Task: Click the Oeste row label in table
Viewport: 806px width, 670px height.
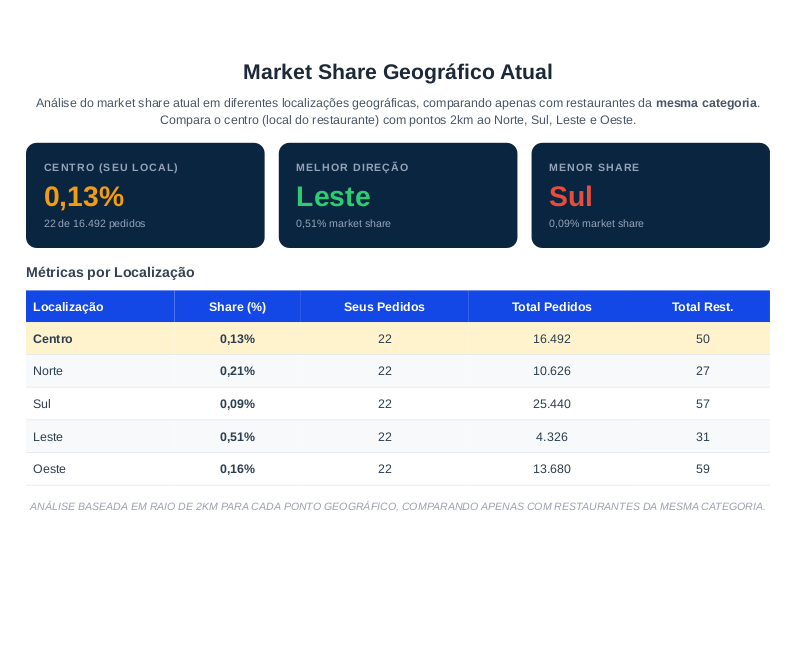Action: [x=50, y=469]
